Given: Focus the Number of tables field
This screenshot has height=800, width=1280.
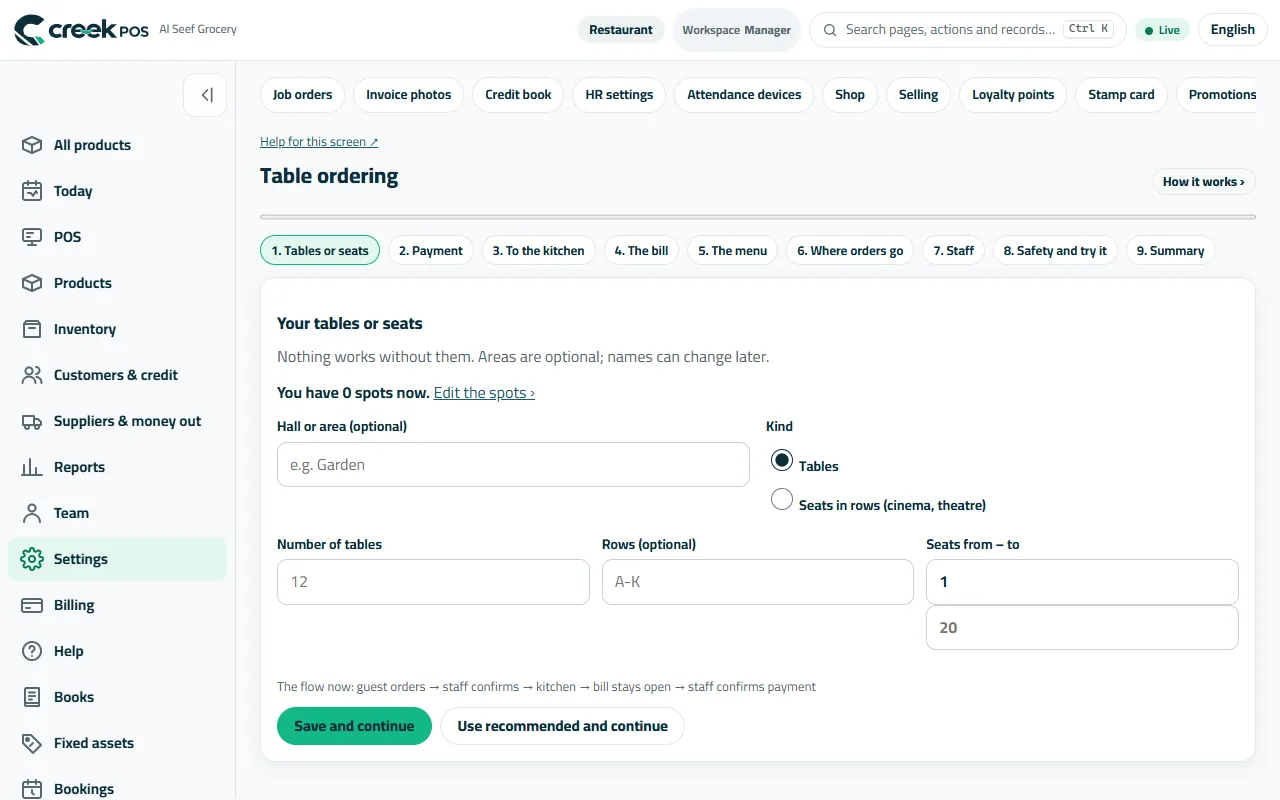Looking at the screenshot, I should [x=433, y=582].
